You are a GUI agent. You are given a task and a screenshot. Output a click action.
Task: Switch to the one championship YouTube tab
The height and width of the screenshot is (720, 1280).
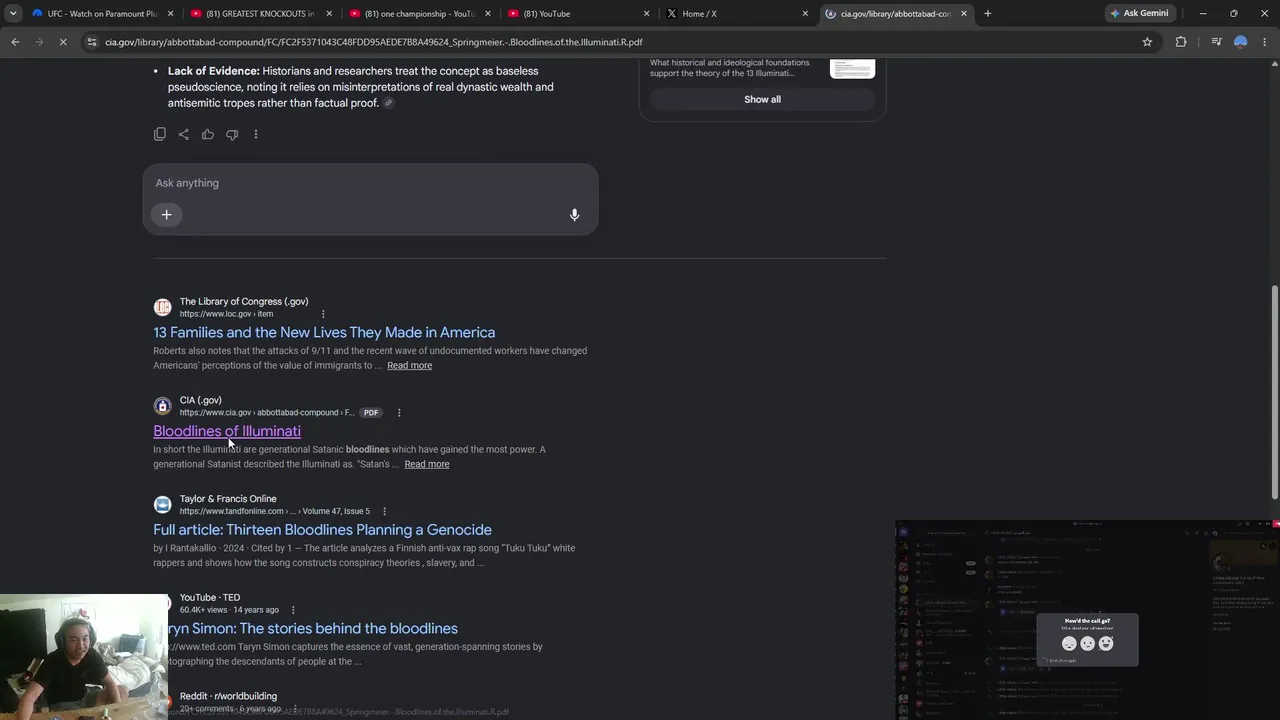click(419, 14)
